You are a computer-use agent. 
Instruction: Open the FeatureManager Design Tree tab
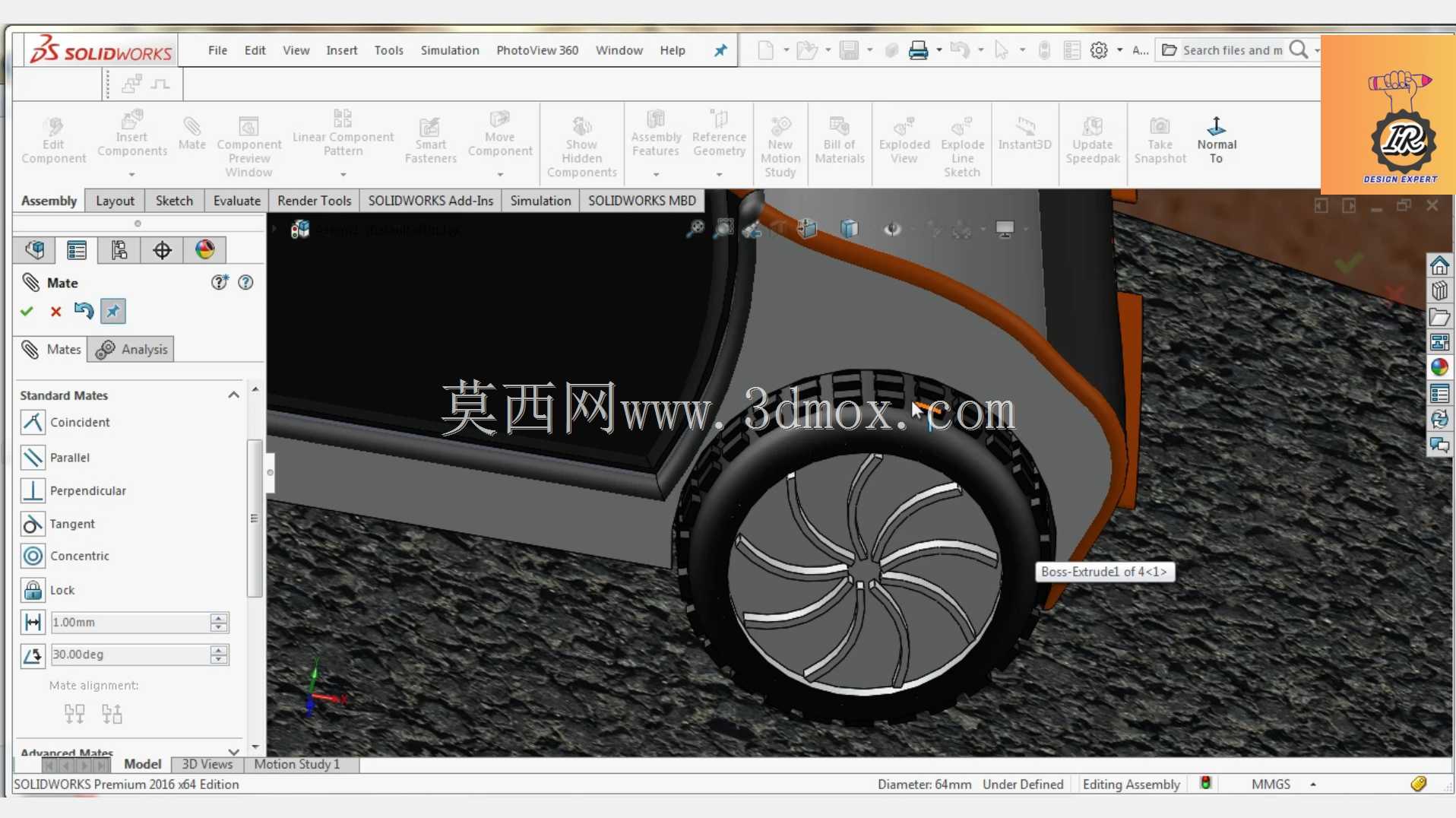tap(34, 249)
